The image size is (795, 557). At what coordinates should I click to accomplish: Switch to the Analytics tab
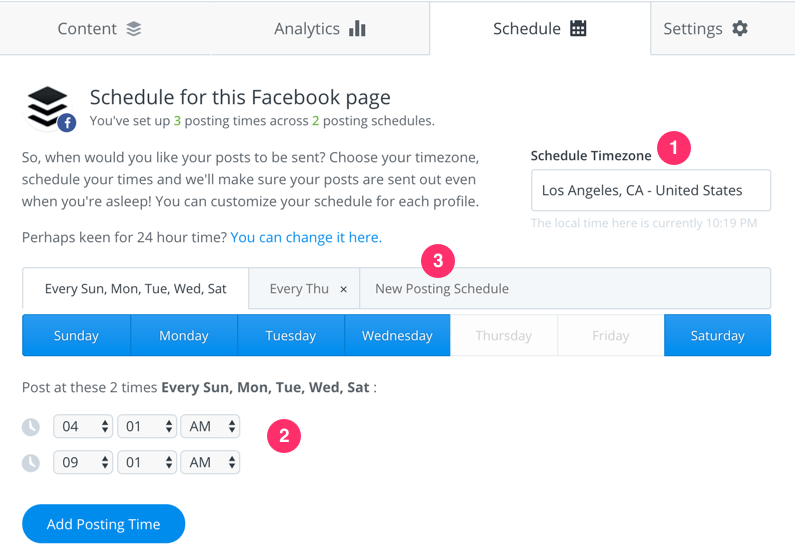point(320,28)
